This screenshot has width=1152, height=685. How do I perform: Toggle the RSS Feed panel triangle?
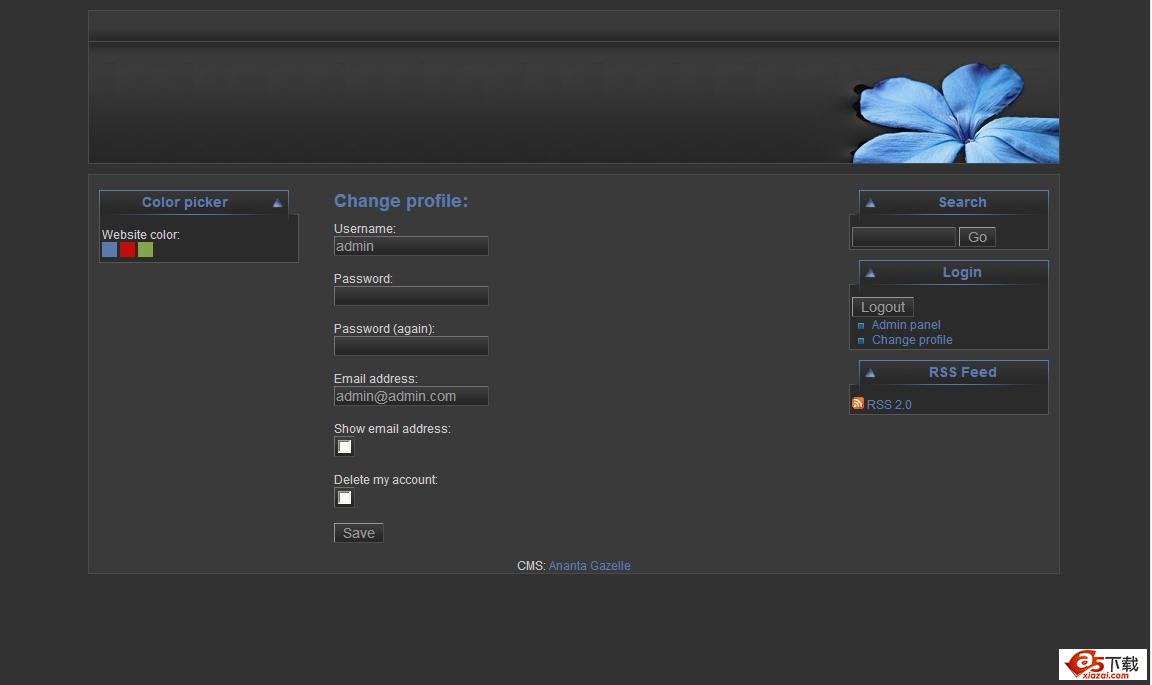click(870, 373)
